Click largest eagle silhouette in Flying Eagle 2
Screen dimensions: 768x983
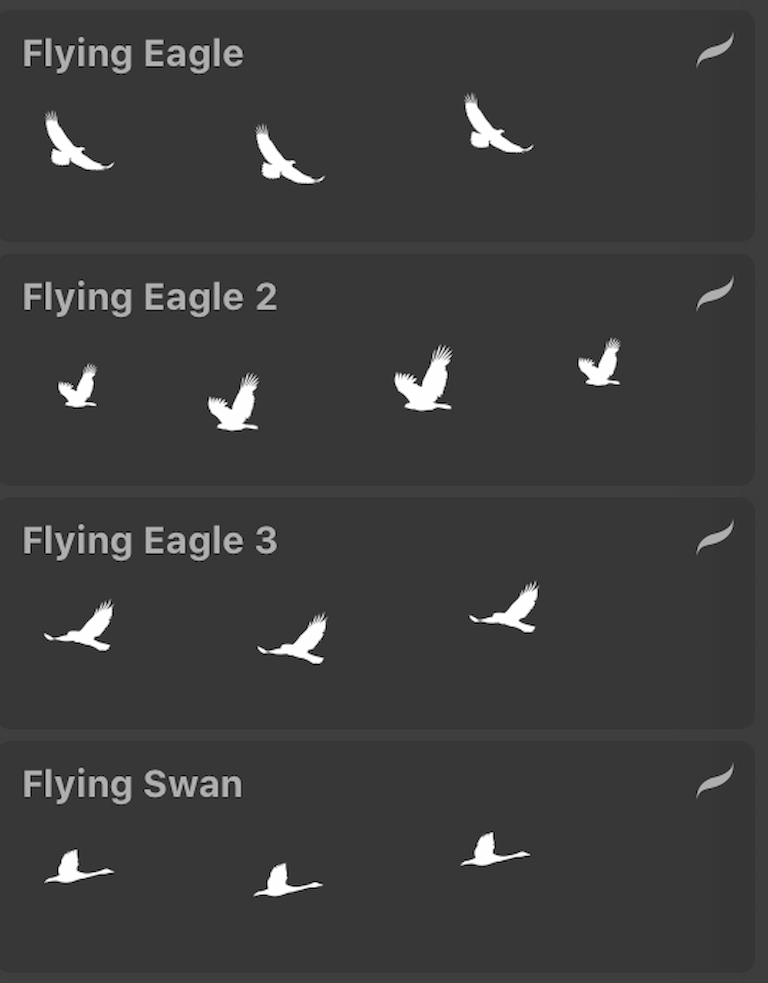[x=424, y=378]
